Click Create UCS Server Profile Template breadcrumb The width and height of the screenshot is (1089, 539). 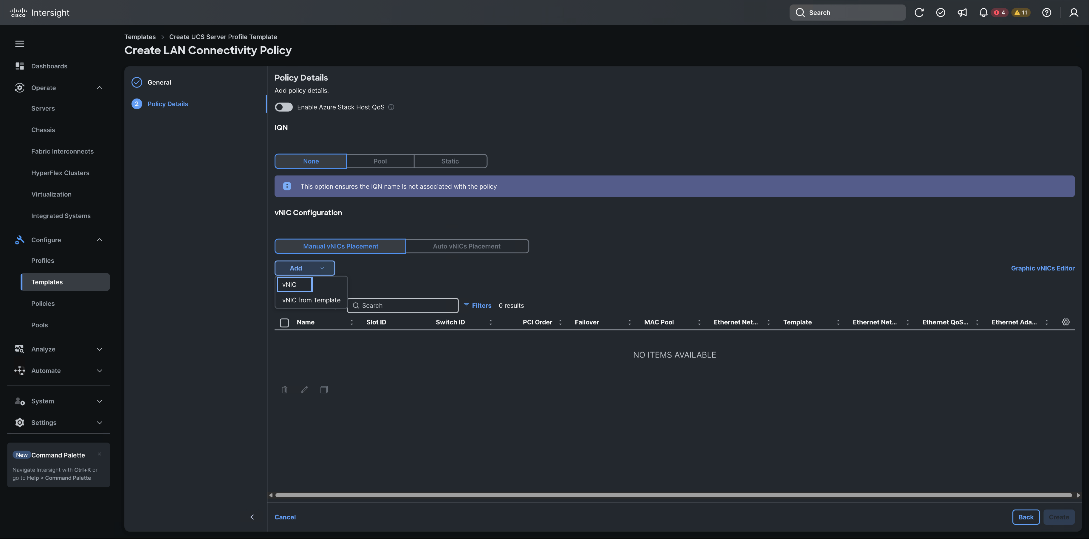pyautogui.click(x=223, y=37)
